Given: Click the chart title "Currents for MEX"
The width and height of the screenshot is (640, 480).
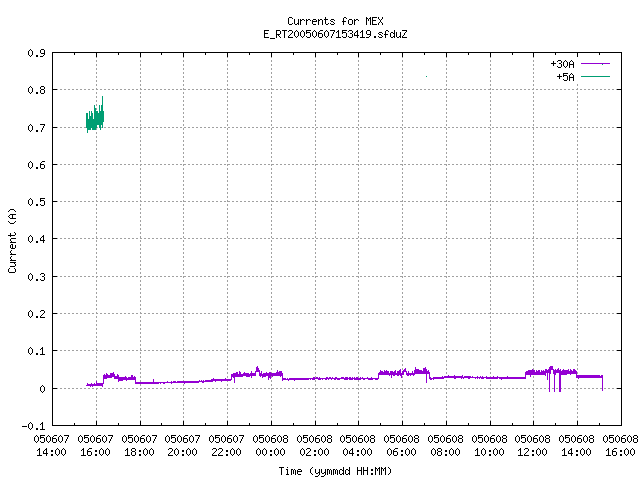Looking at the screenshot, I should pyautogui.click(x=335, y=21).
